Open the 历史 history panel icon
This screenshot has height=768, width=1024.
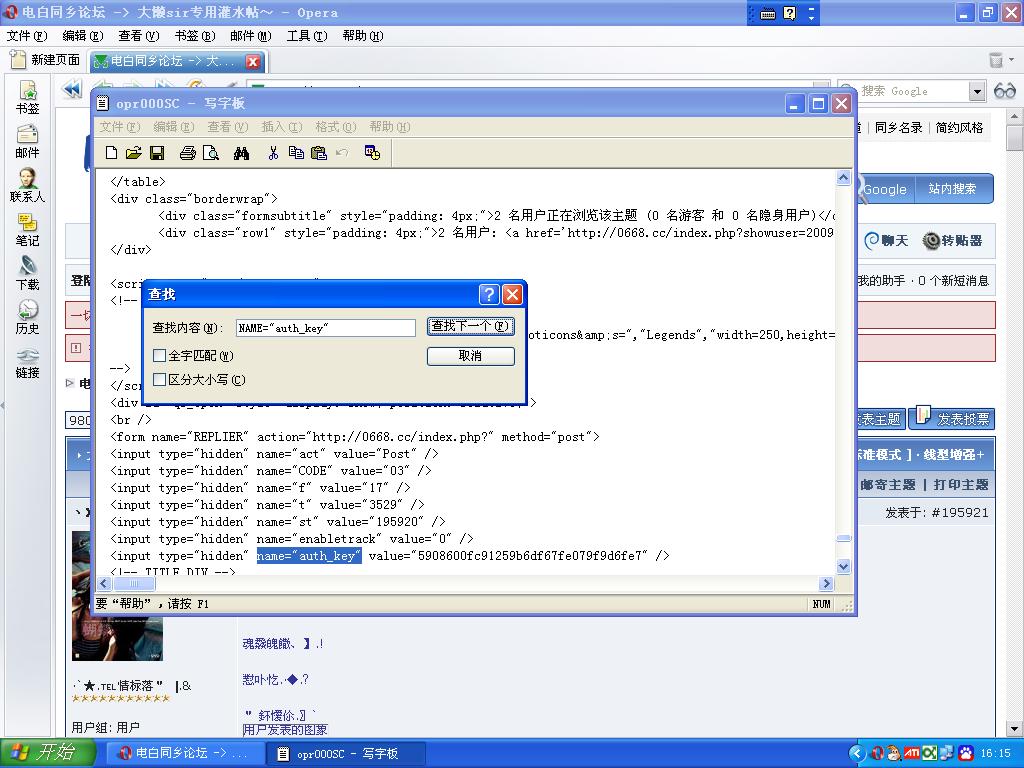point(27,316)
